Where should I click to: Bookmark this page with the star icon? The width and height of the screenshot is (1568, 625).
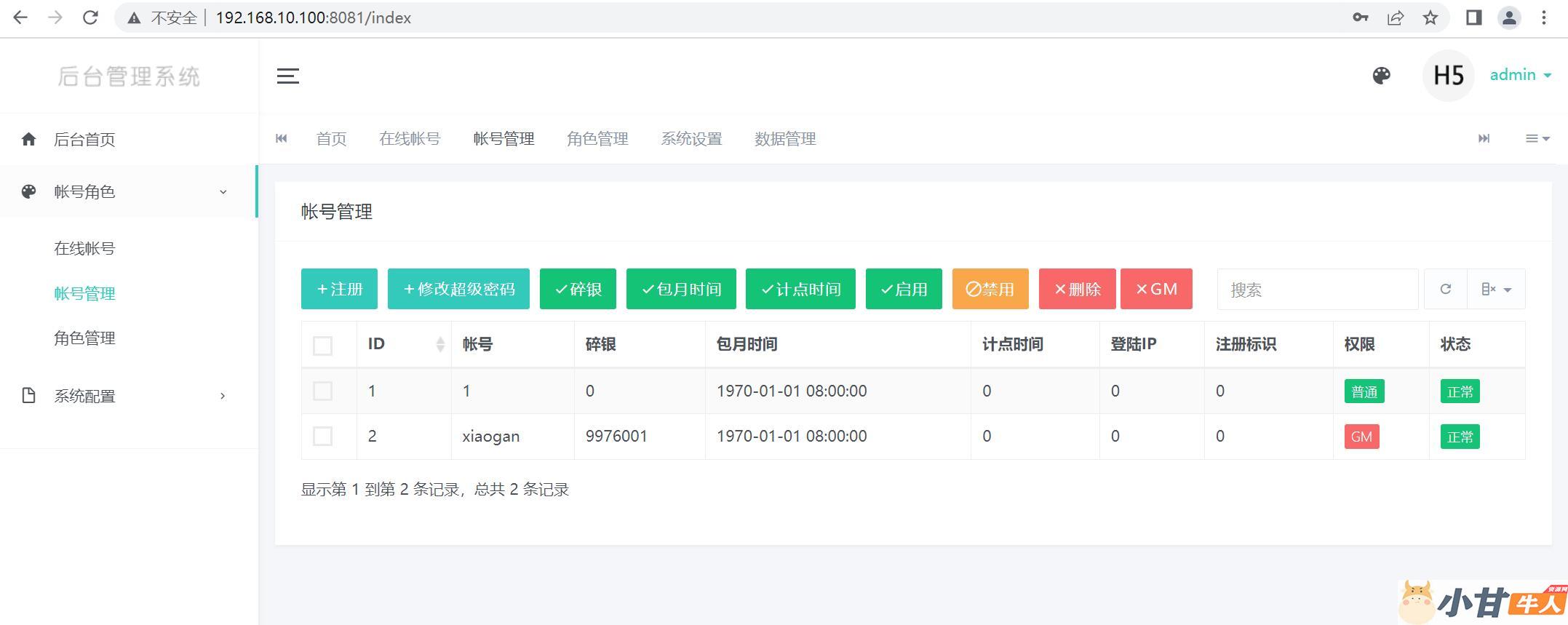point(1430,18)
